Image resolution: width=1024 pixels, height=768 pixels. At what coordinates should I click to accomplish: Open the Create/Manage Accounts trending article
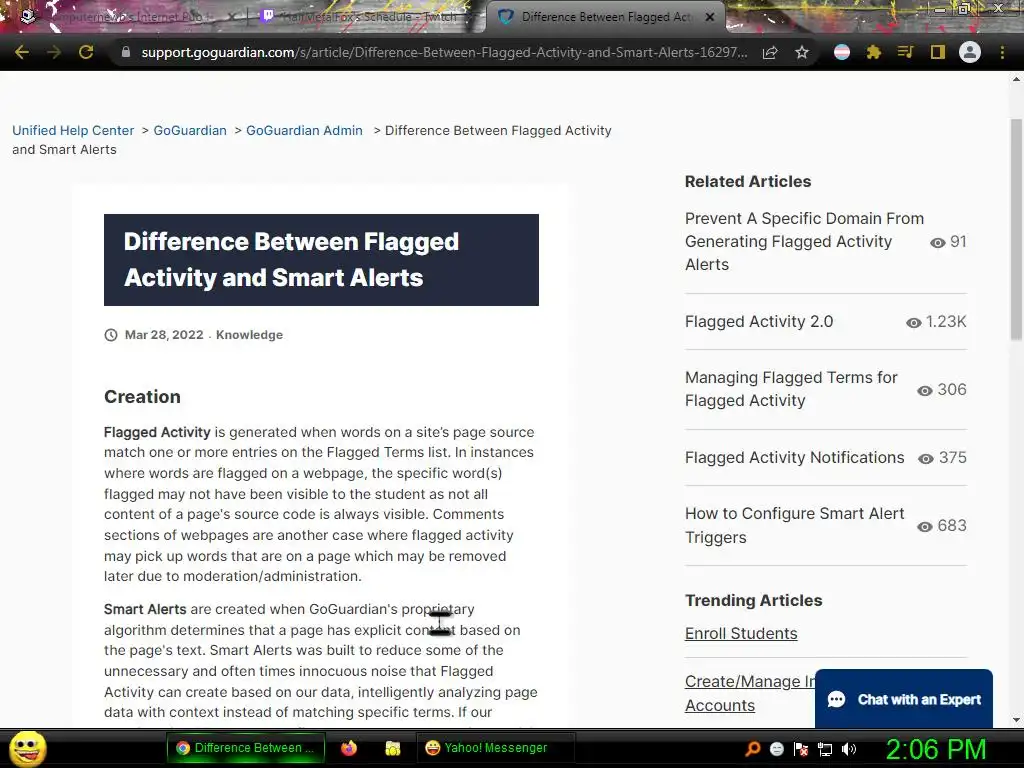pyautogui.click(x=750, y=694)
